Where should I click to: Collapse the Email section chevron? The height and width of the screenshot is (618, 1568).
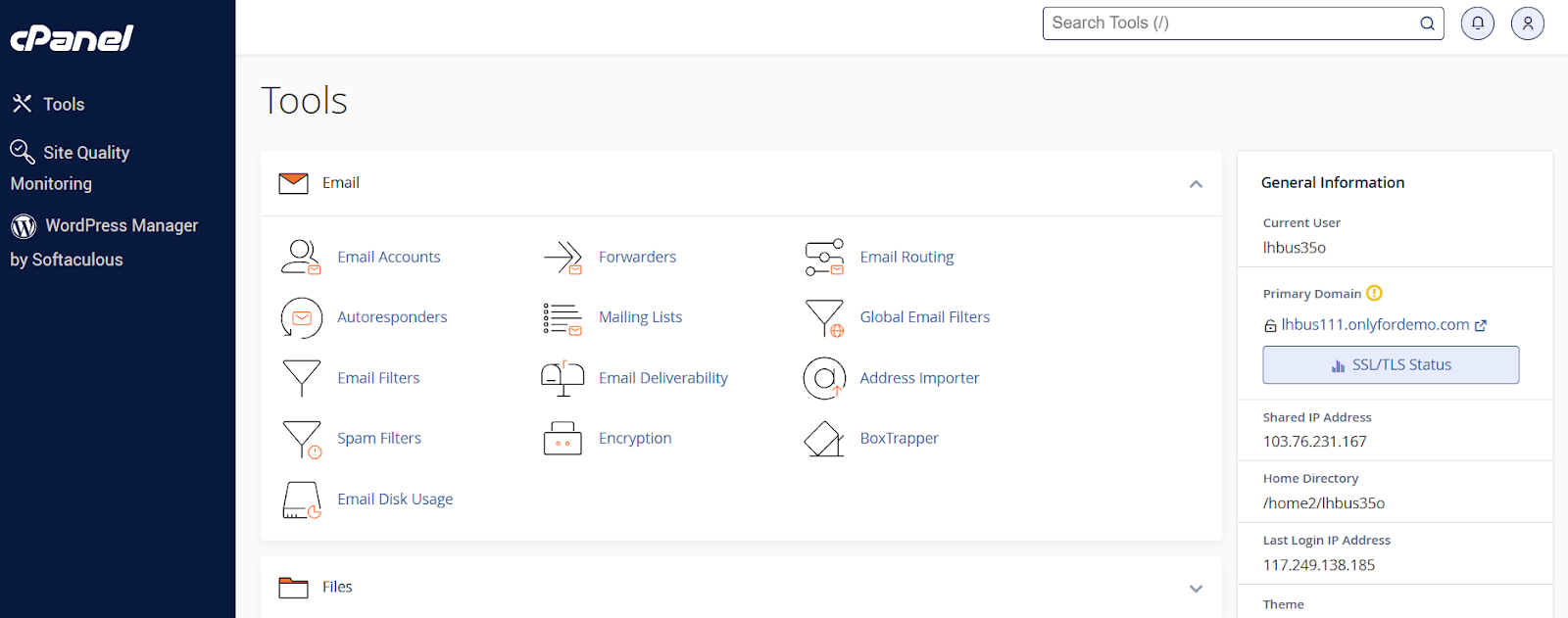(x=1196, y=184)
